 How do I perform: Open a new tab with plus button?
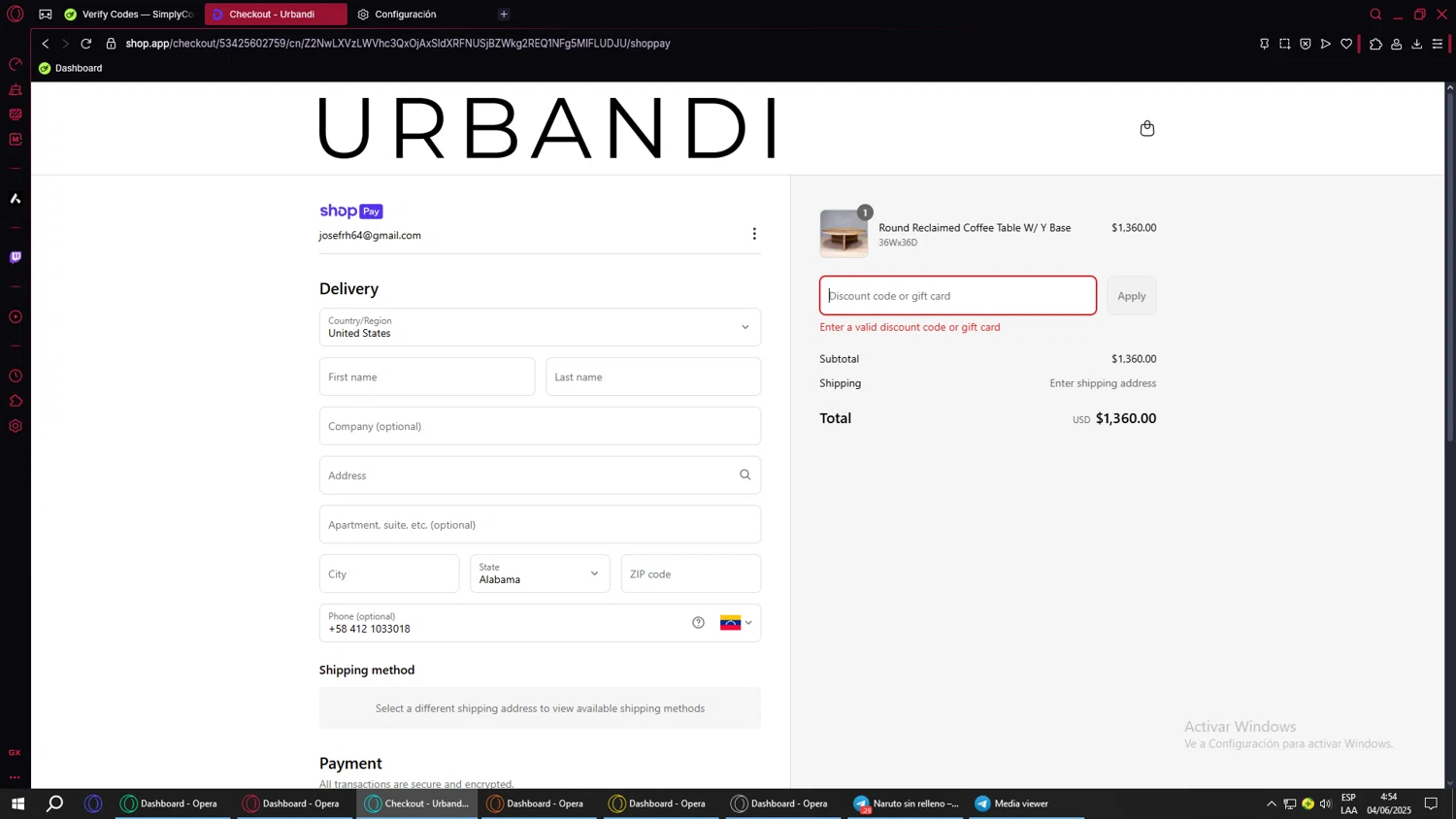tap(504, 15)
